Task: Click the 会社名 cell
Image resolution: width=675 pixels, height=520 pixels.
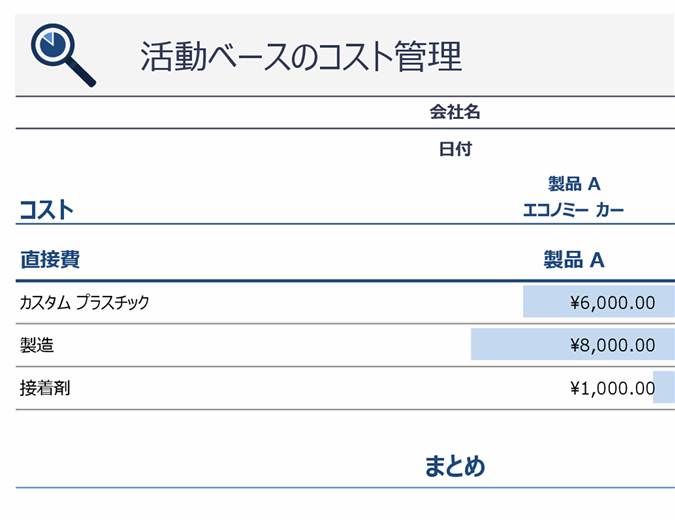Action: [x=455, y=113]
